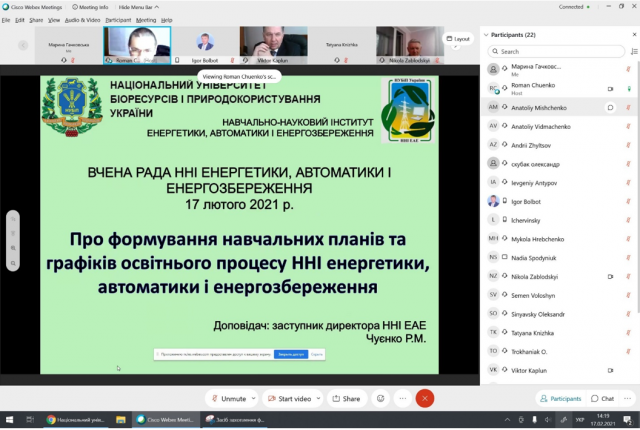Screen dimensions: 640x430
Task: Open File Explorer from the taskbar
Action: coord(120,420)
